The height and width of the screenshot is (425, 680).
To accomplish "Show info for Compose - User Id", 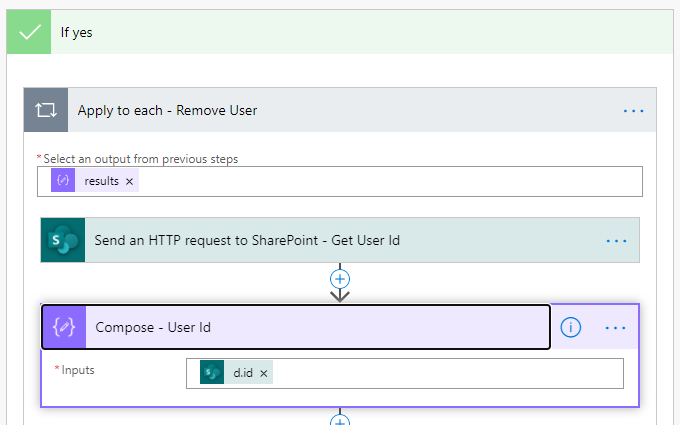I will click(x=570, y=327).
